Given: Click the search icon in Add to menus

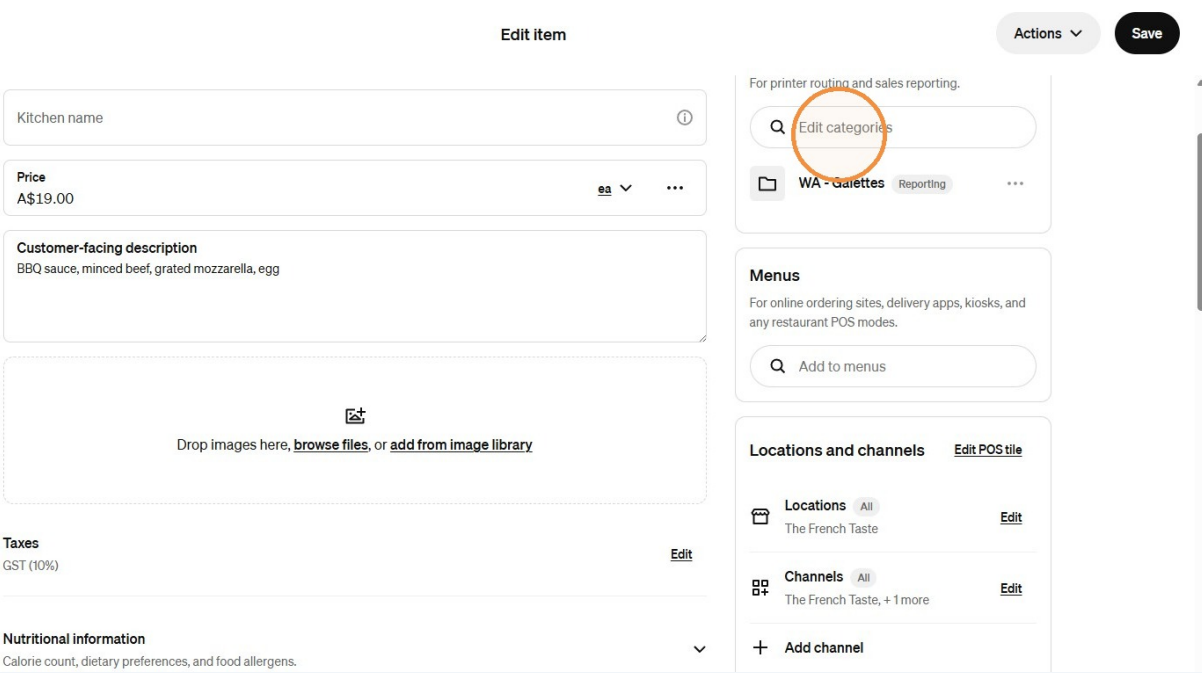Looking at the screenshot, I should [777, 367].
